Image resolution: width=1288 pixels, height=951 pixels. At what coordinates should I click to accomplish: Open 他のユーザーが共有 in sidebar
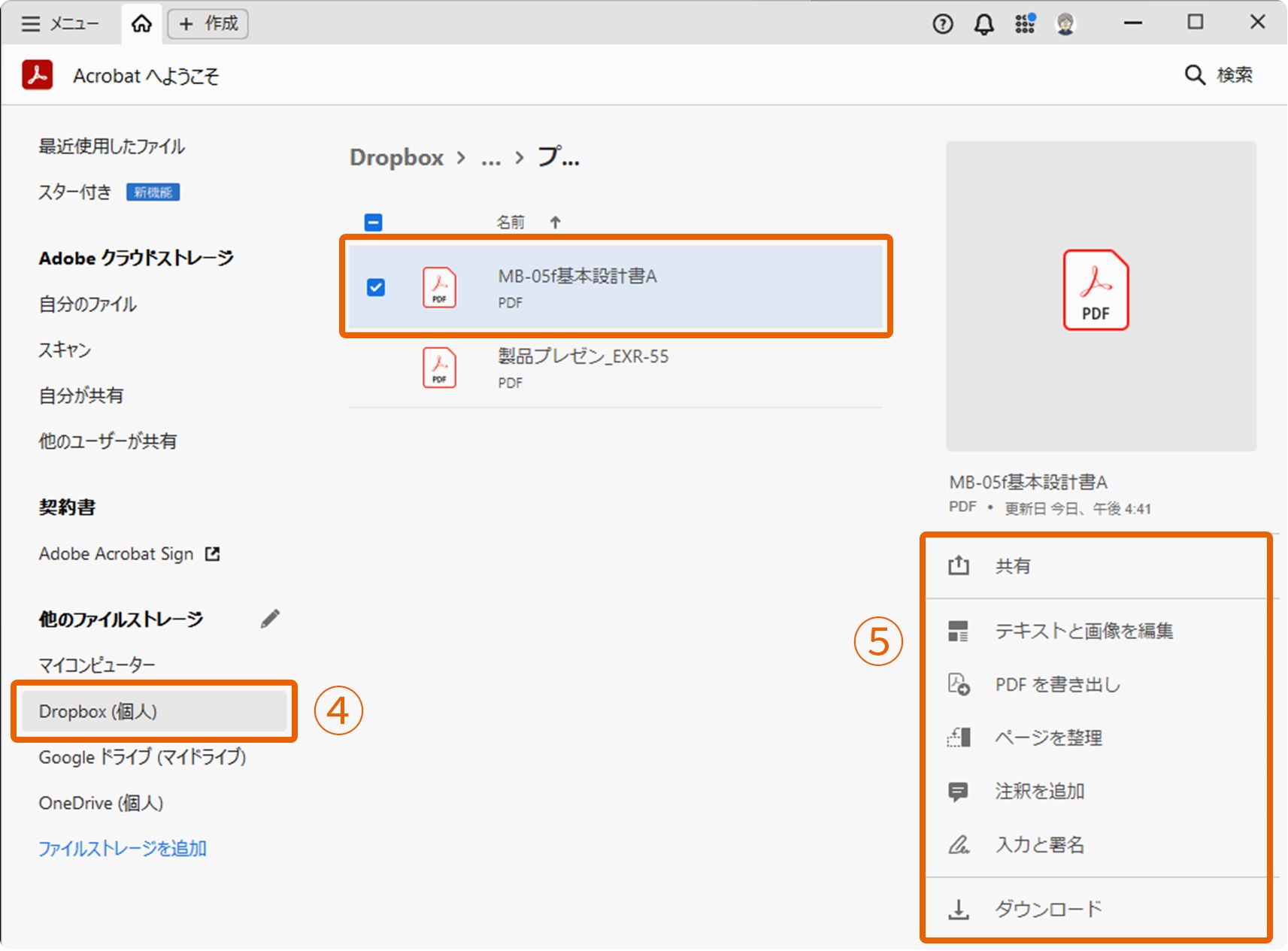108,441
